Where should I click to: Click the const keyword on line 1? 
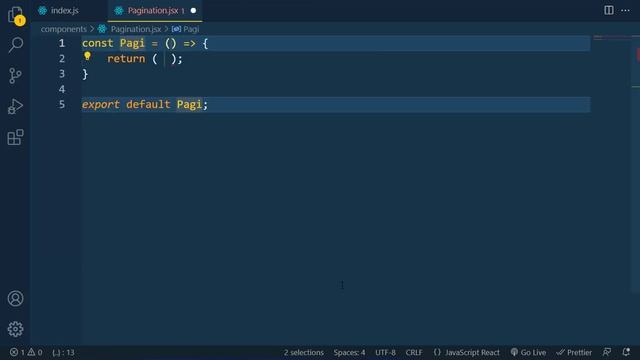point(98,43)
